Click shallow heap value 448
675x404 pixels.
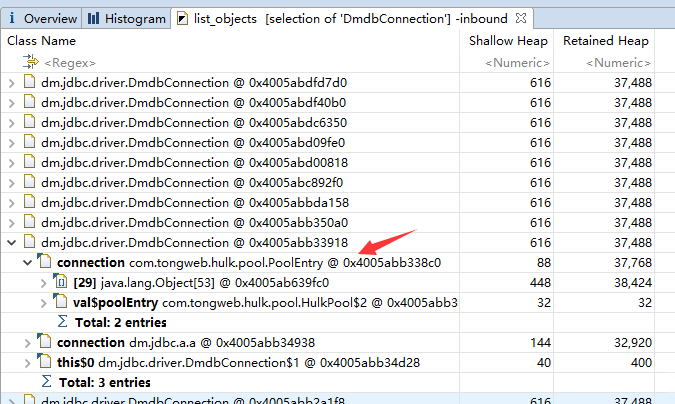point(540,283)
